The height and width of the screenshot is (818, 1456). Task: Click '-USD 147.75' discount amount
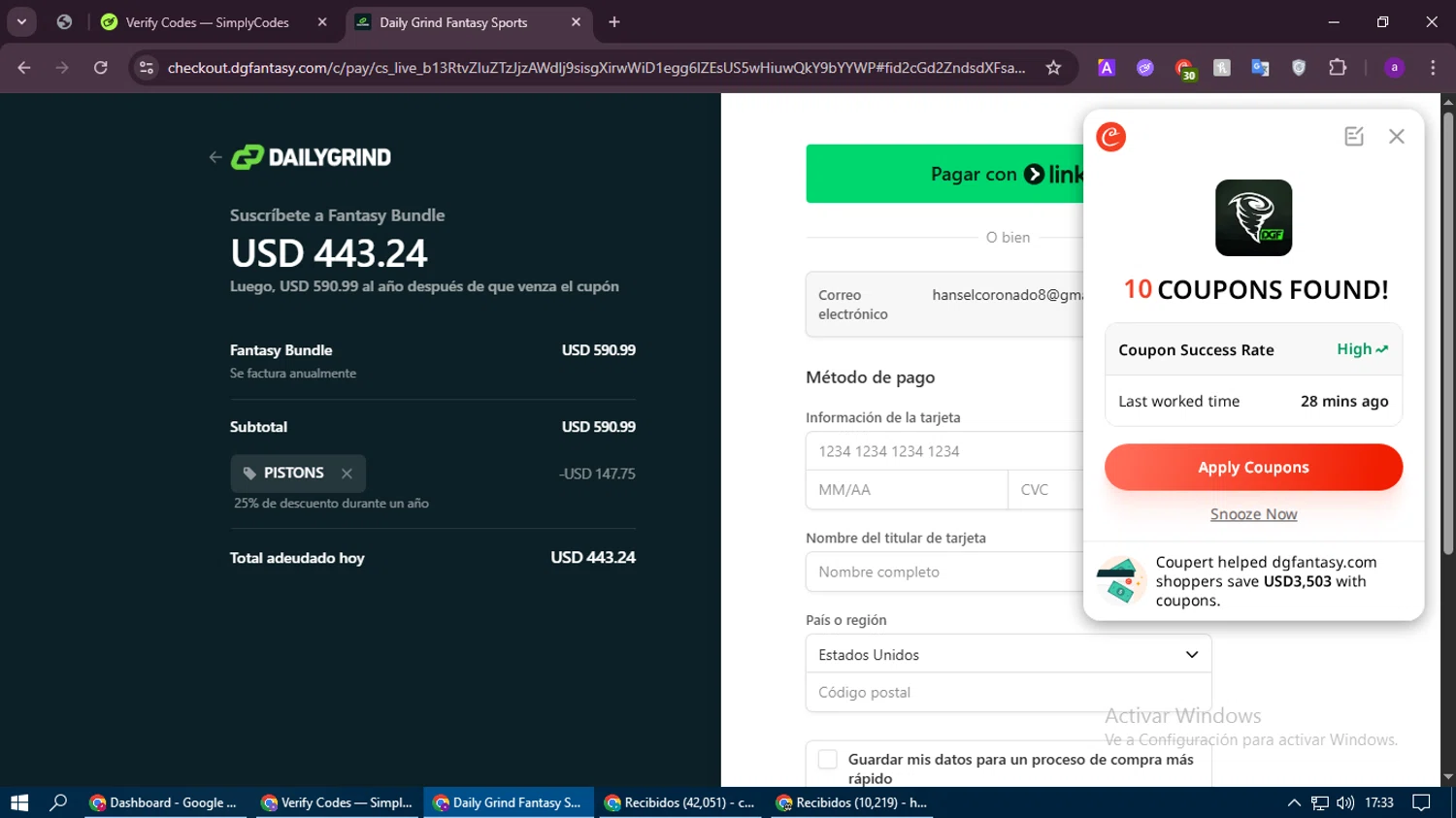click(x=597, y=474)
